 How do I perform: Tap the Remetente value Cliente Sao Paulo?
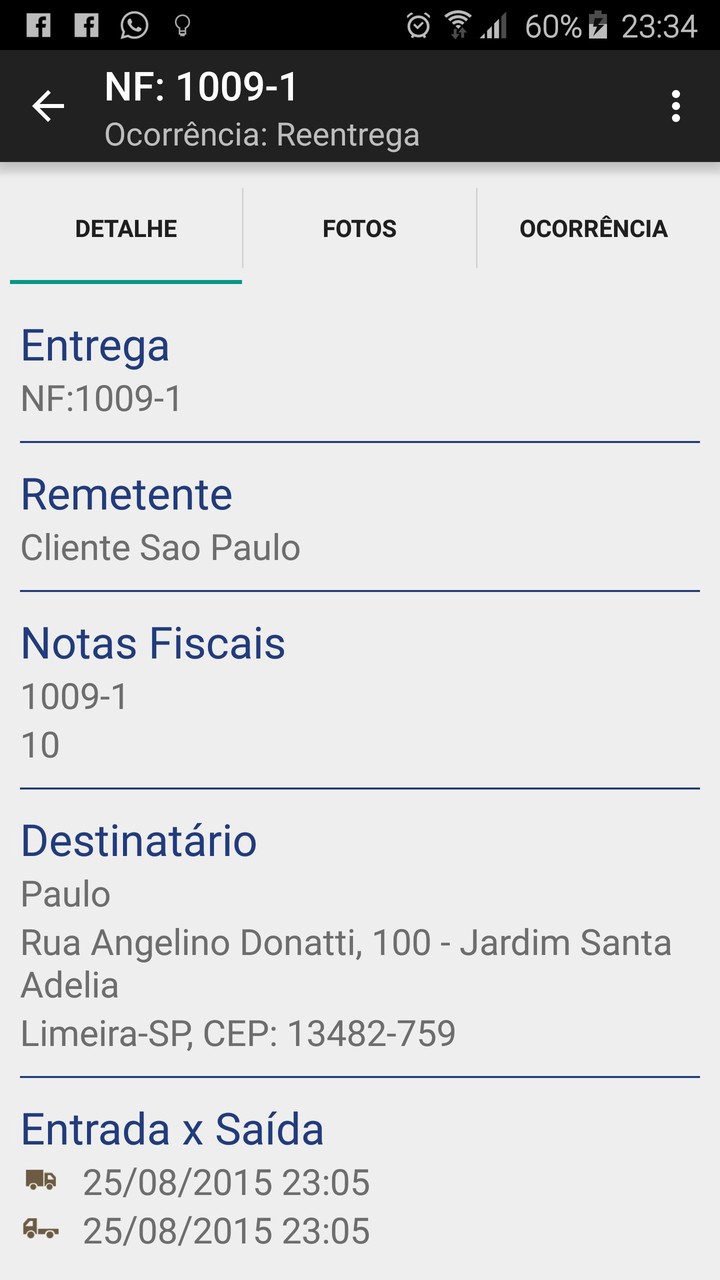[x=161, y=548]
